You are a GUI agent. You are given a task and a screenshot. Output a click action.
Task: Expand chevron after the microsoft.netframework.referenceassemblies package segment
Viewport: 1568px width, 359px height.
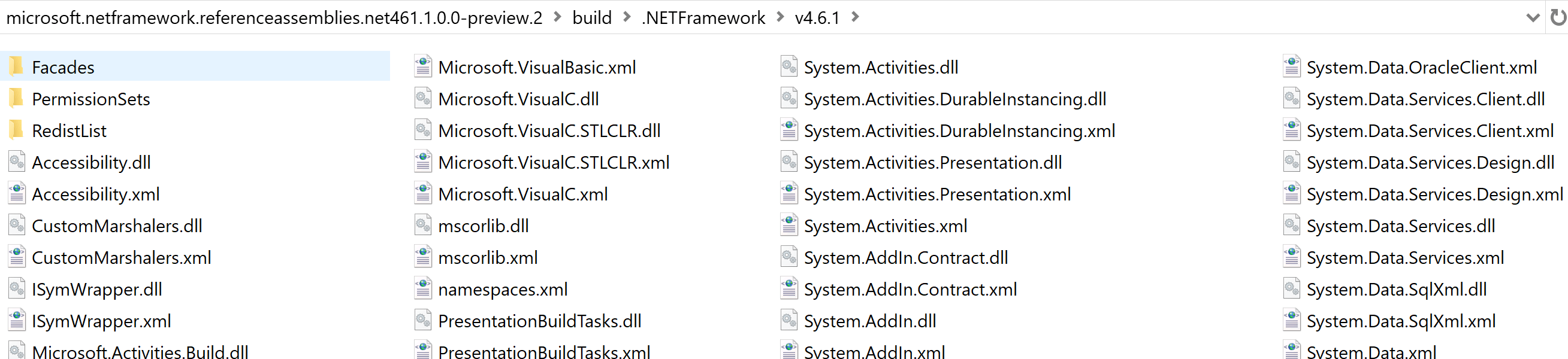click(557, 17)
